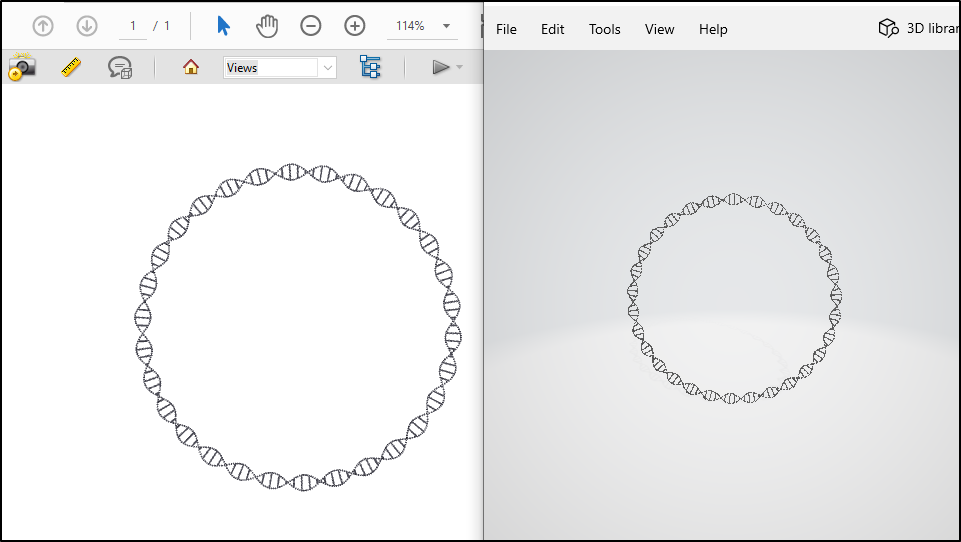Click the 3D camera rotate tool
This screenshot has width=961, height=542.
click(22, 67)
